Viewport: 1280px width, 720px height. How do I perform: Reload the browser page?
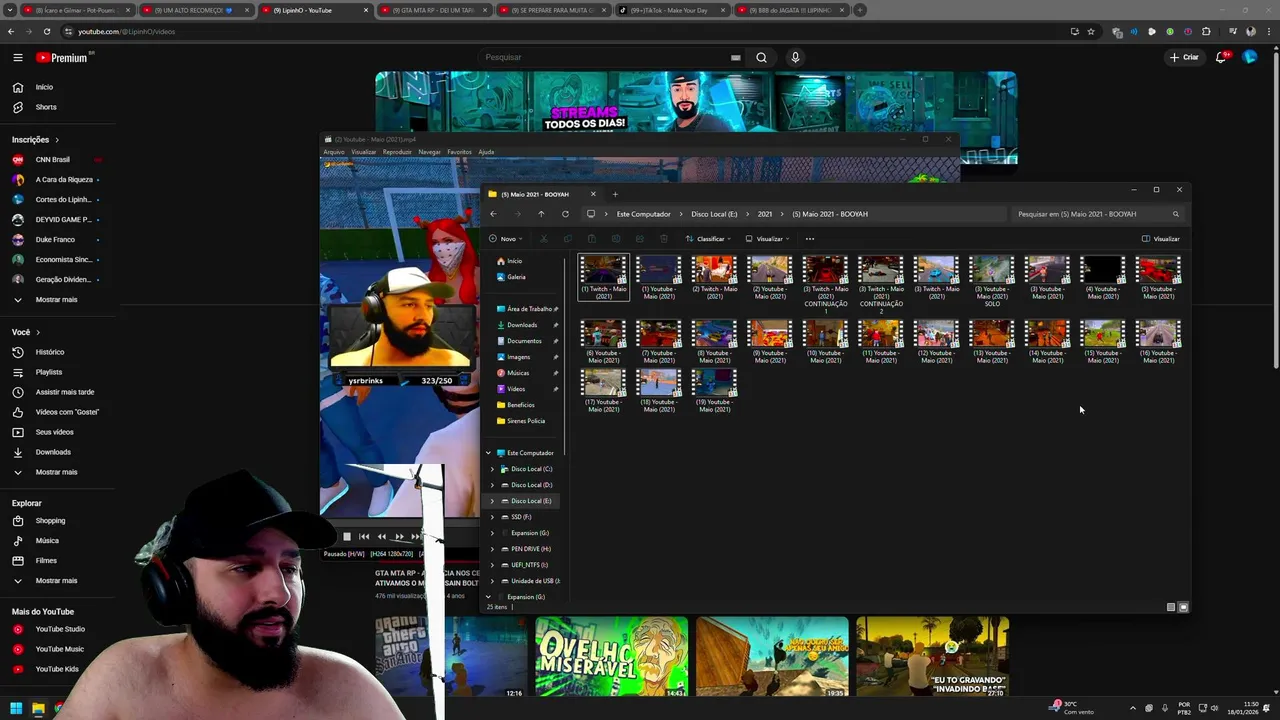click(45, 31)
